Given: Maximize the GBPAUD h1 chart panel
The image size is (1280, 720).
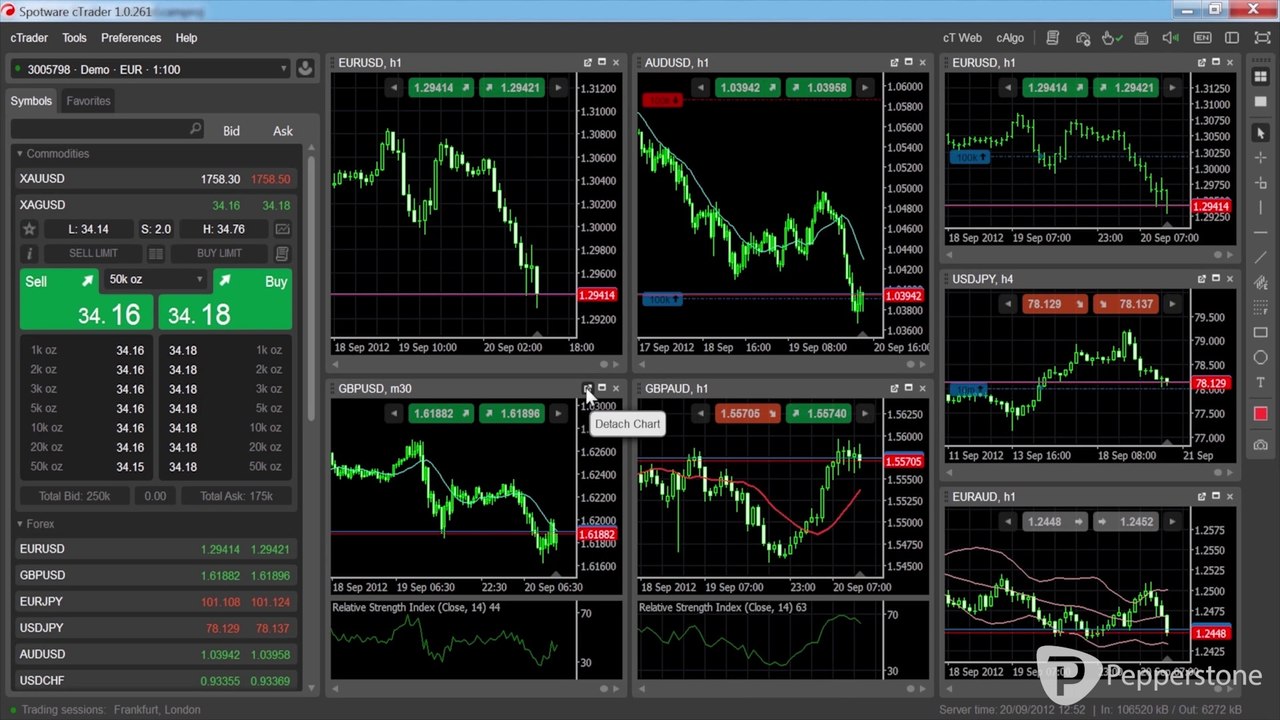Looking at the screenshot, I should coord(909,388).
